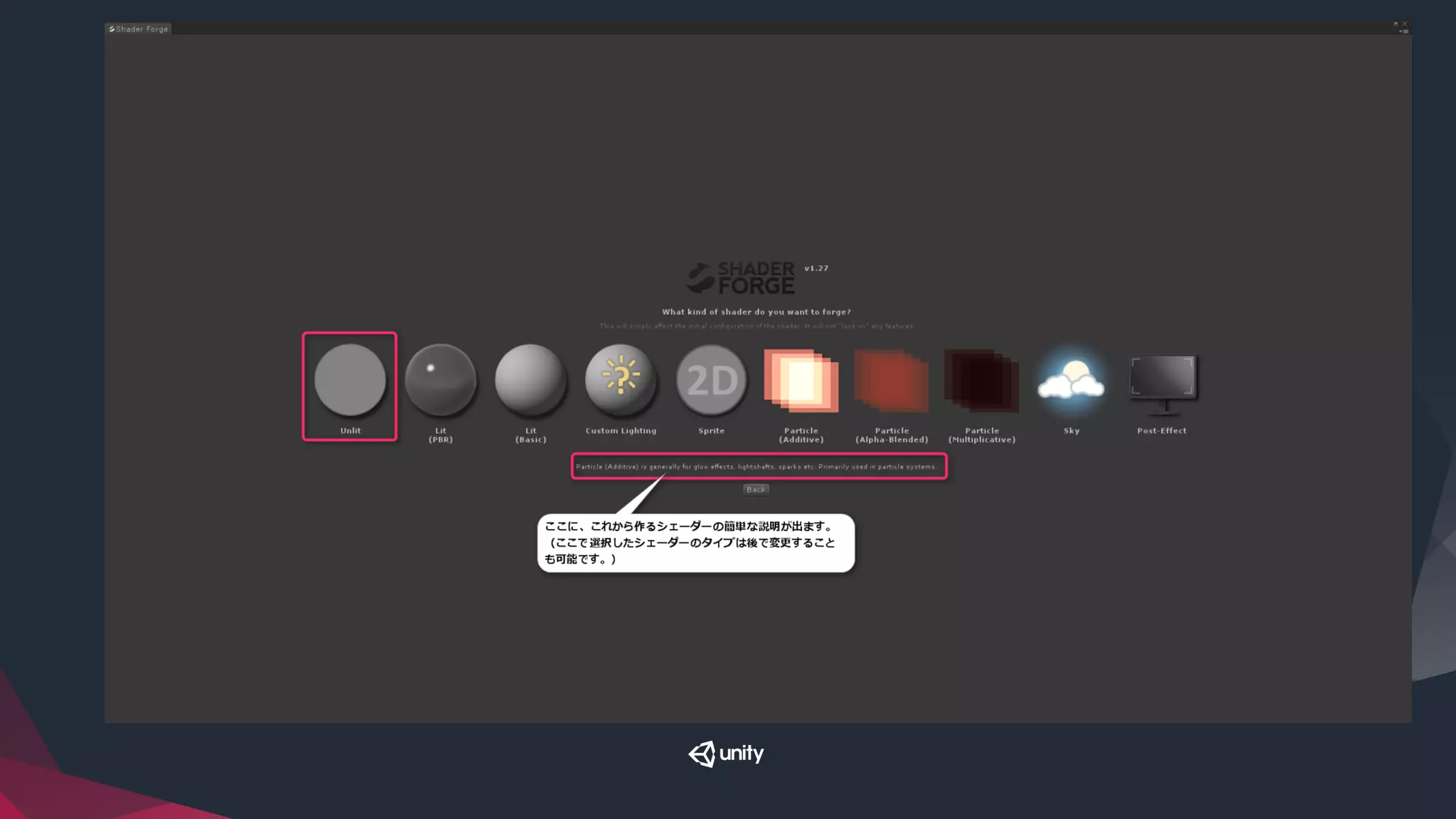
Task: Click the Japanese explanation callout bubble
Action: click(696, 543)
